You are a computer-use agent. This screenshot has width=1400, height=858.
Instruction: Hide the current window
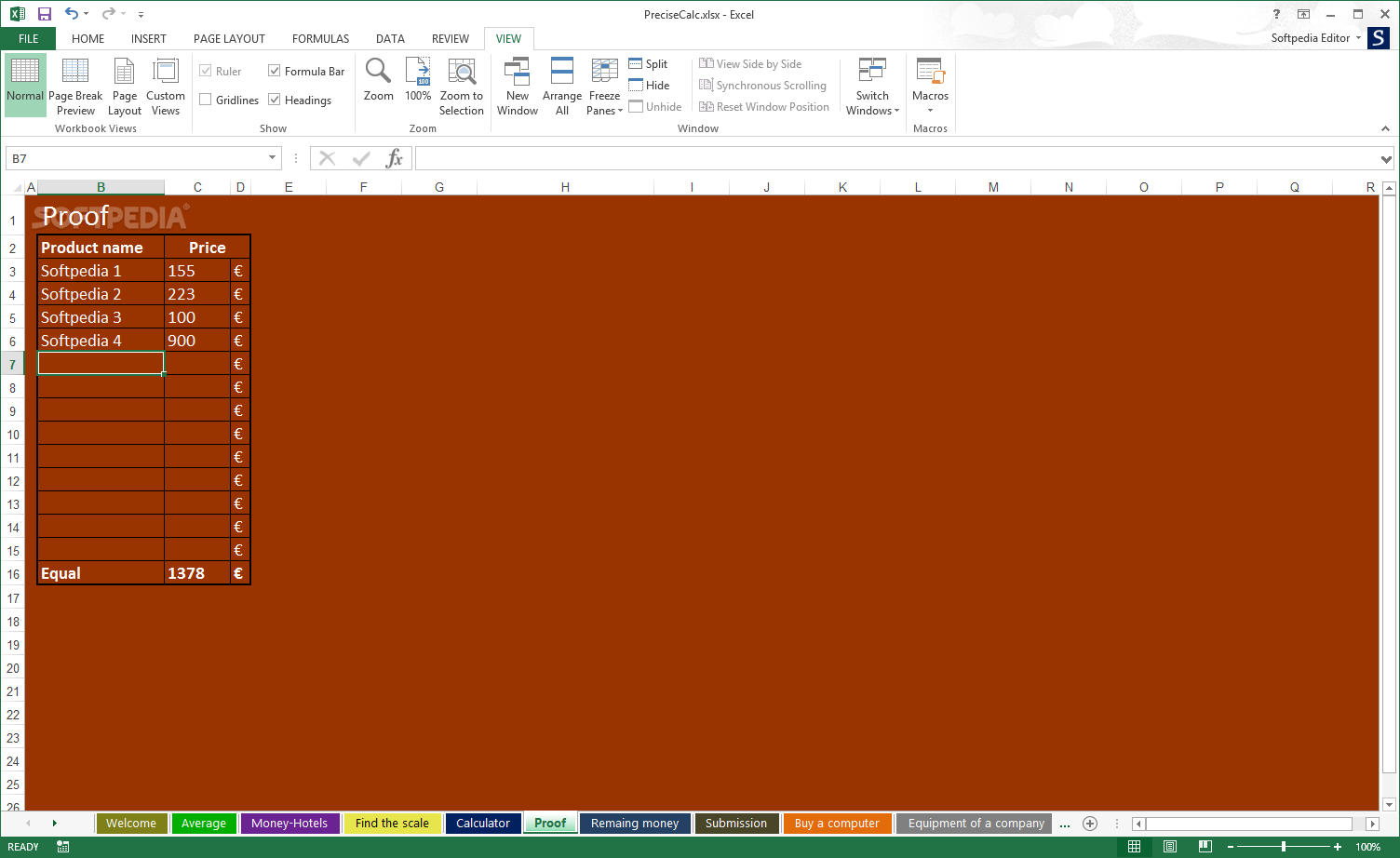coord(649,86)
